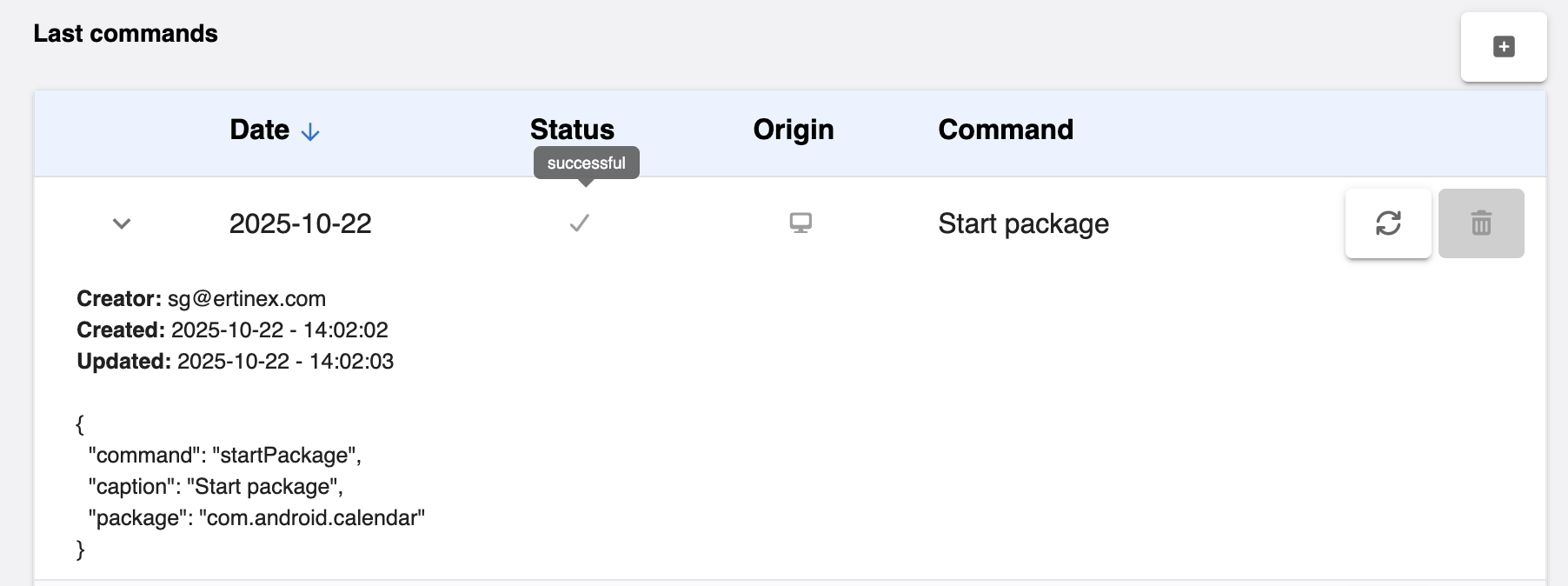Collapse the 2025-10-22 command row chevron
The height and width of the screenshot is (586, 1568).
point(122,223)
